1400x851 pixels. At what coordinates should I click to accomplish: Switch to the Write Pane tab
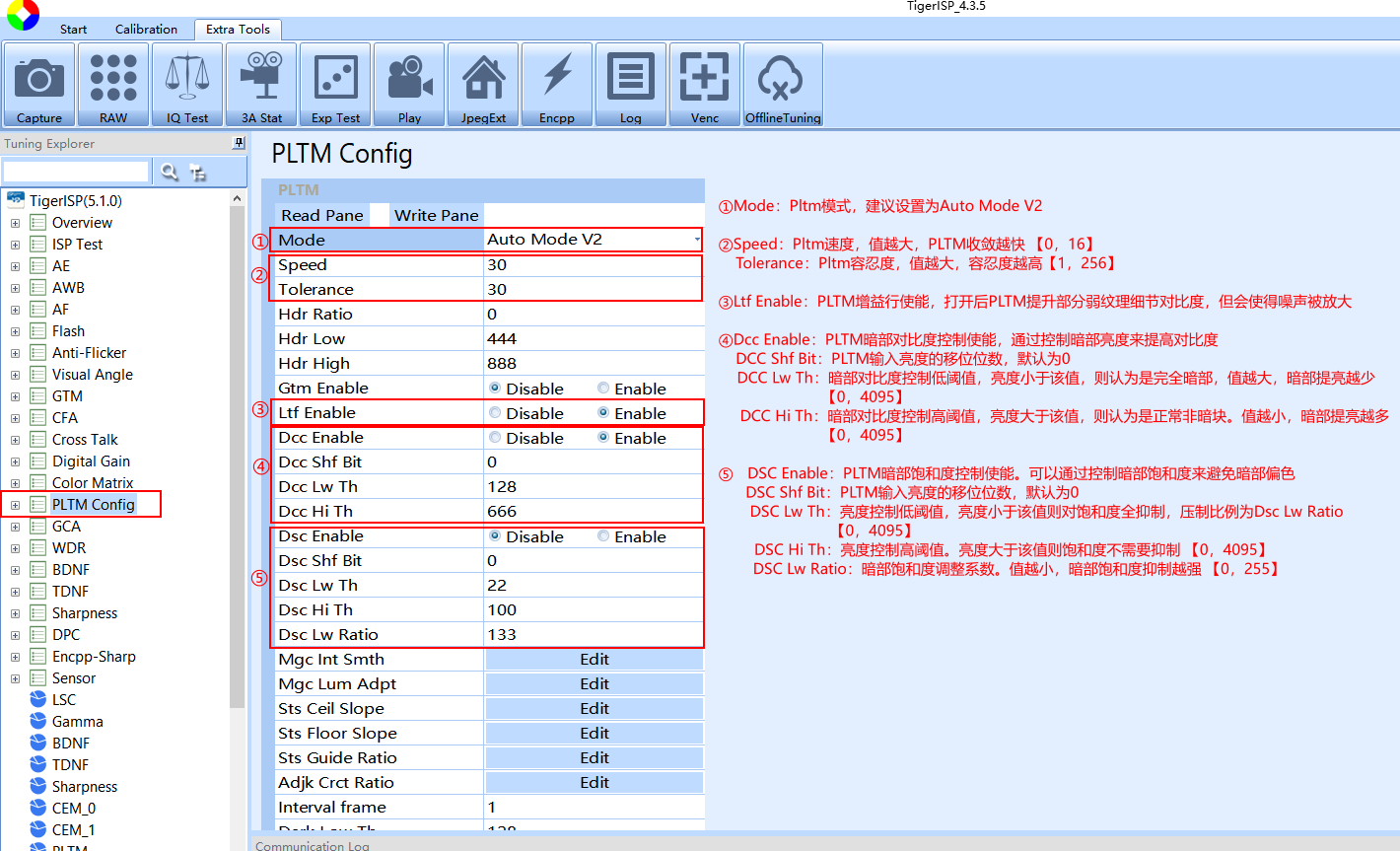click(x=436, y=215)
